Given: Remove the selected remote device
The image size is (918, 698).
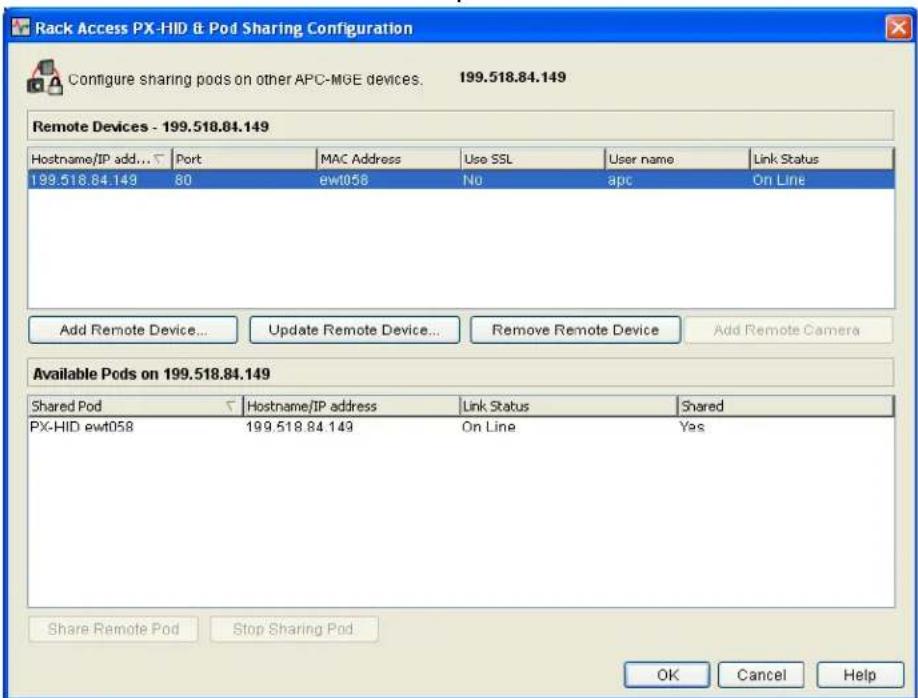Looking at the screenshot, I should point(575,330).
